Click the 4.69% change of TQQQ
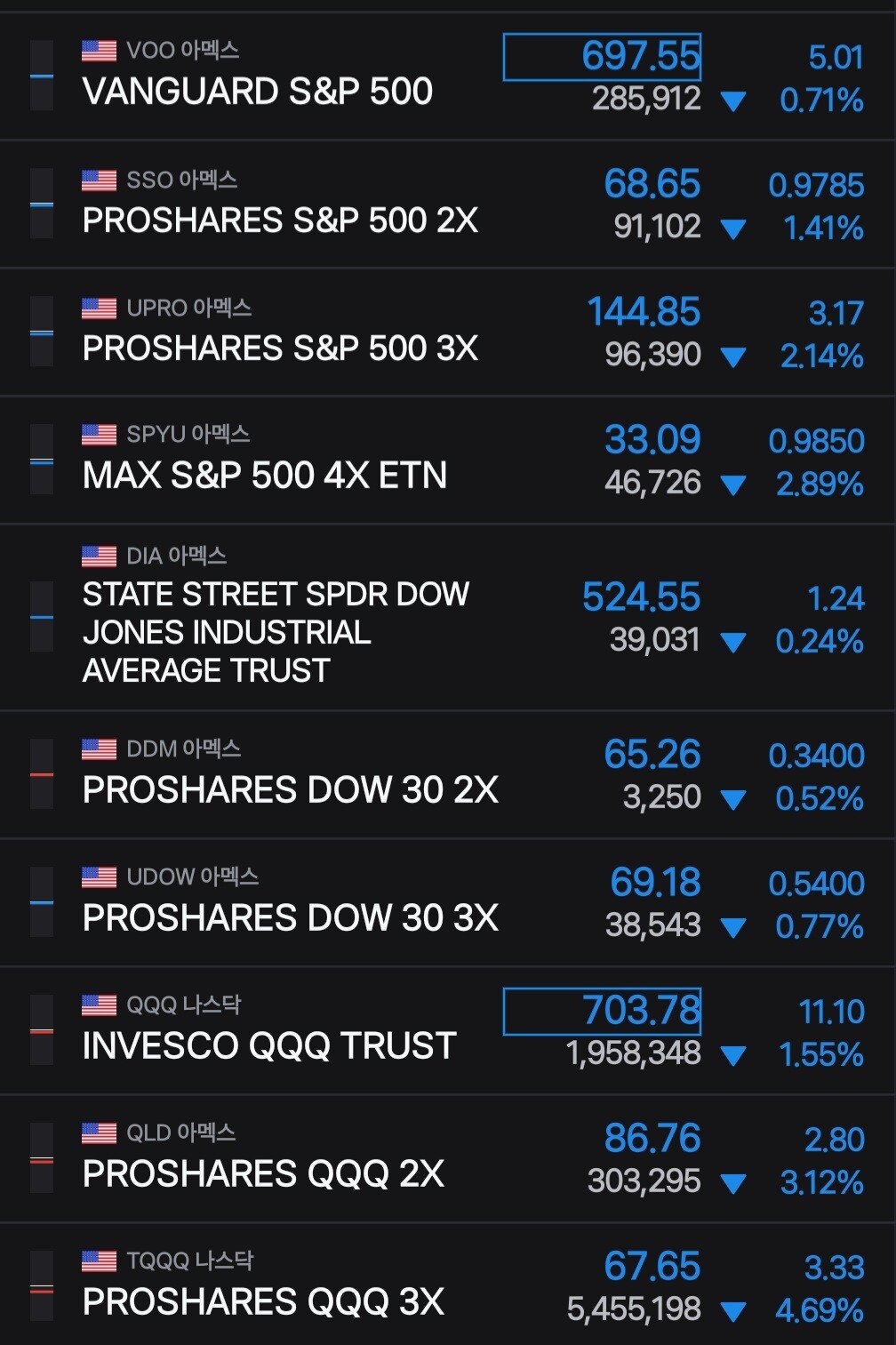The height and width of the screenshot is (1345, 896). point(820,1310)
